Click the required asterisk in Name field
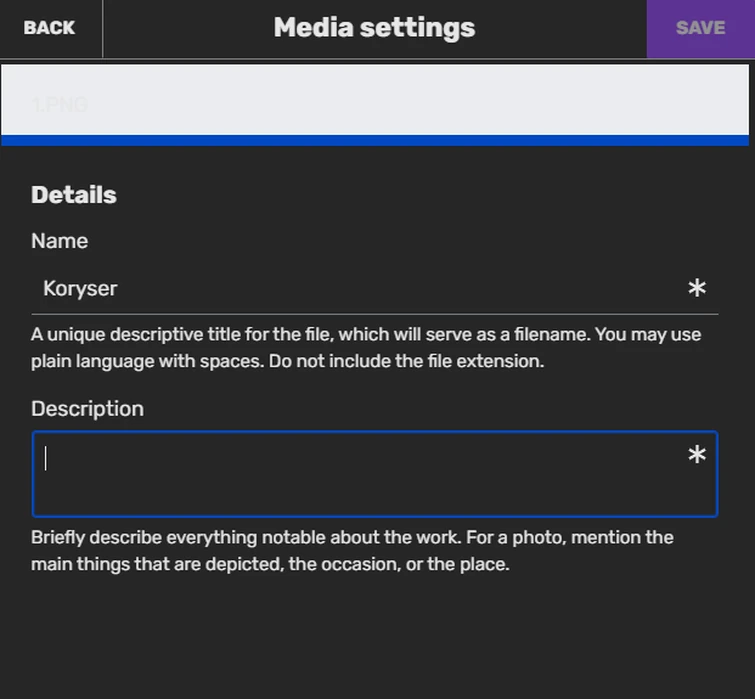The height and width of the screenshot is (699, 755). coord(697,289)
